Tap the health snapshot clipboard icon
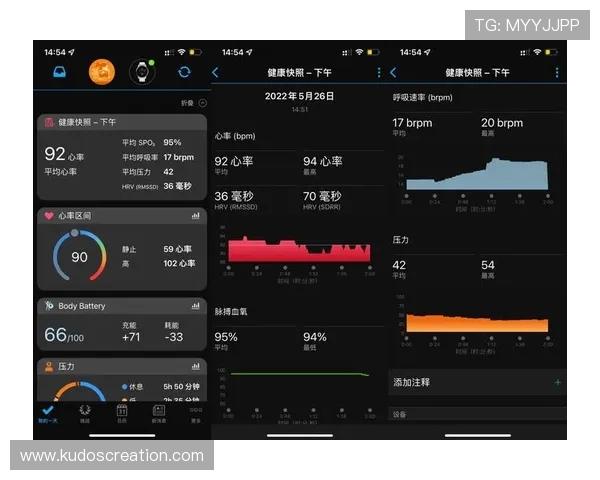 pyautogui.click(x=49, y=122)
